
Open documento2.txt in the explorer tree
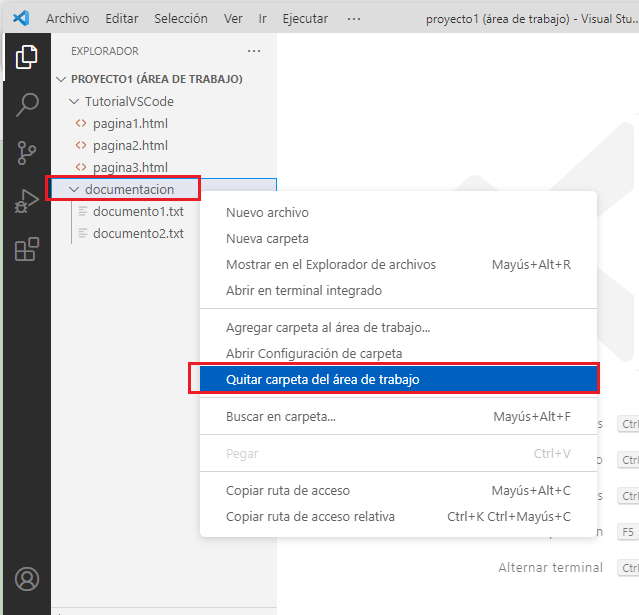tap(138, 233)
